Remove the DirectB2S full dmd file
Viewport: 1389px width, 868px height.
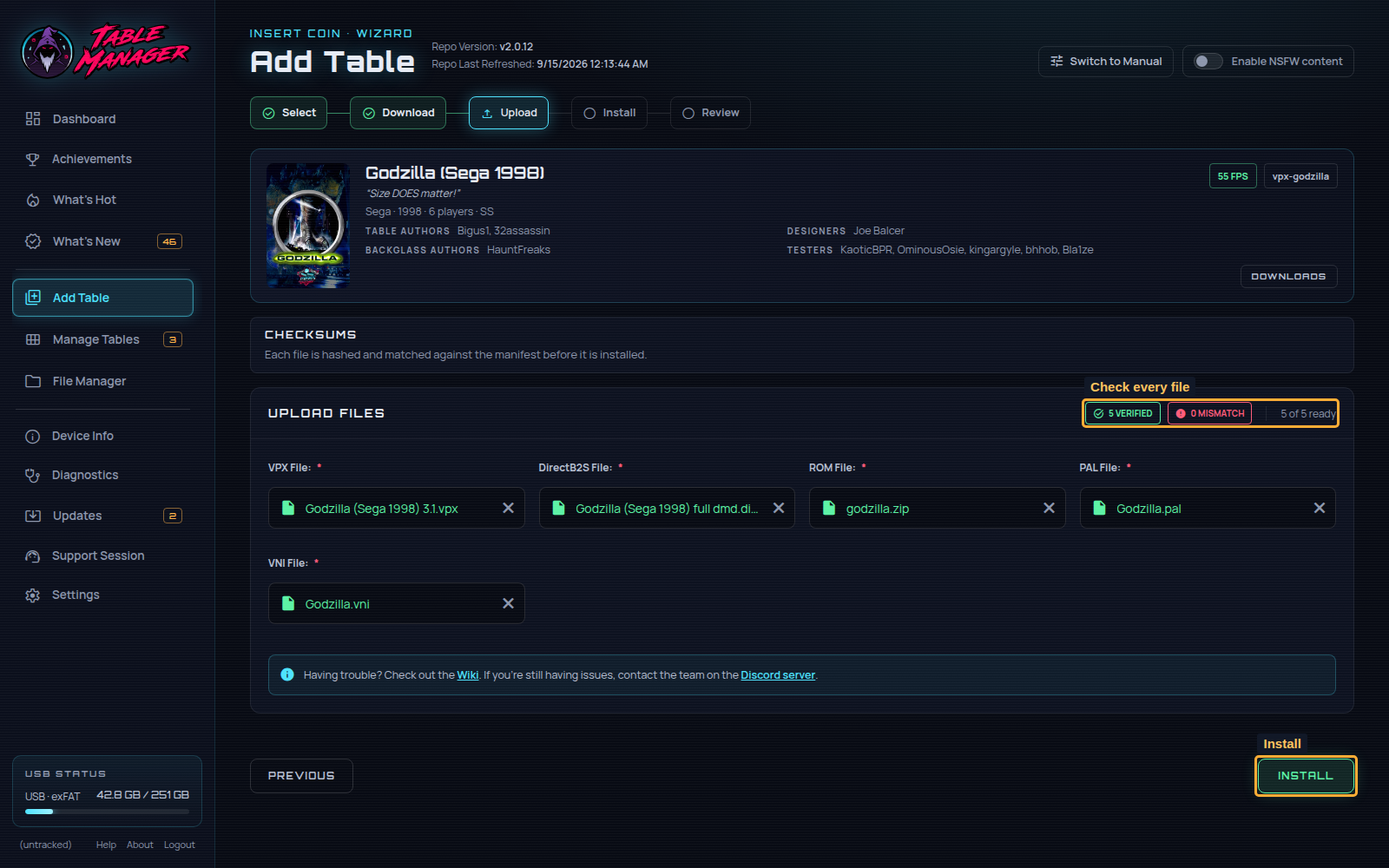point(779,509)
